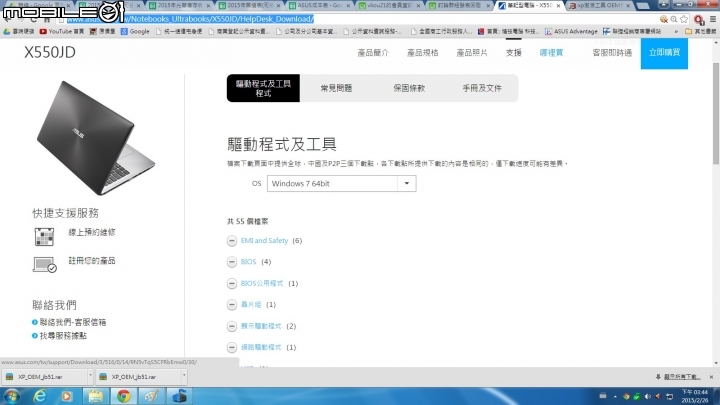
Task: Click the blue 立即購買 button
Action: [664, 53]
